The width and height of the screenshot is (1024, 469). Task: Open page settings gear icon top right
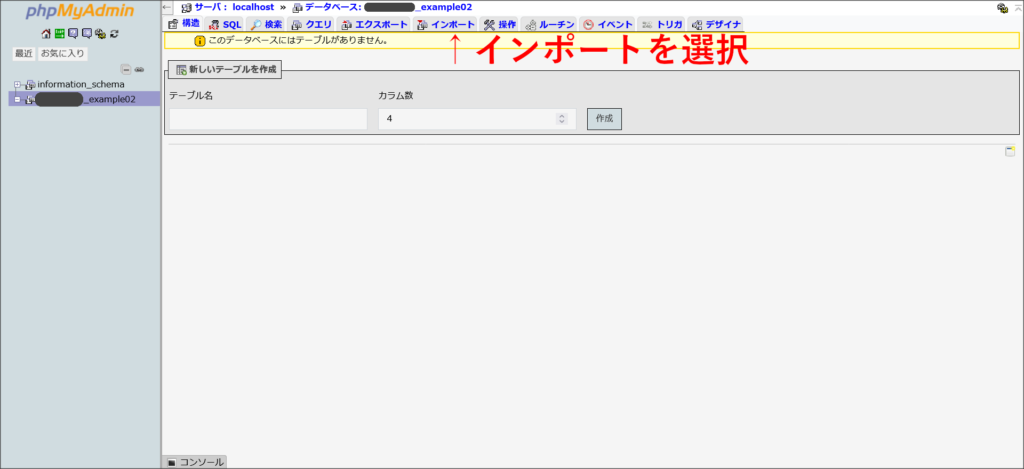tap(1002, 8)
